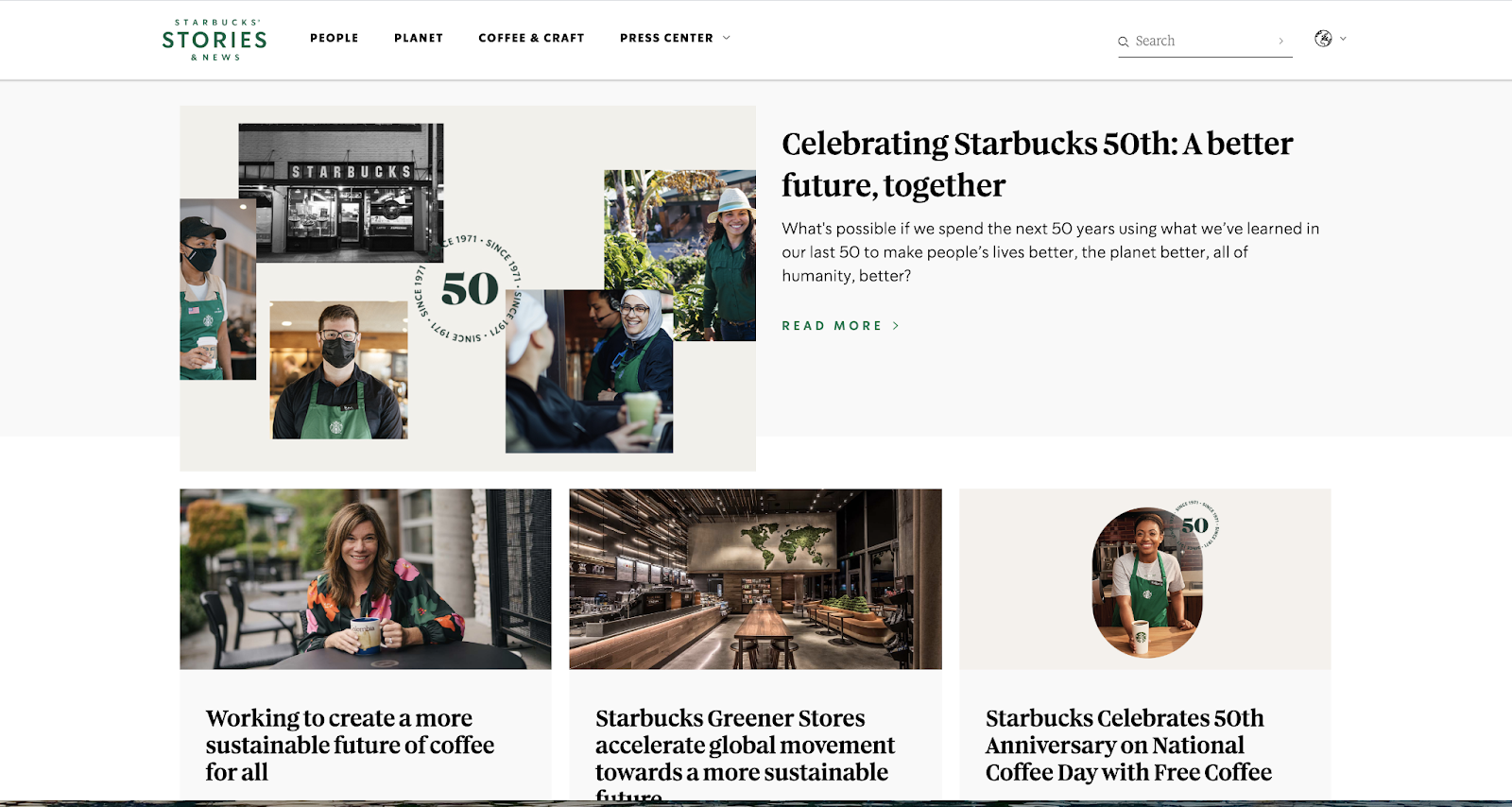The image size is (1512, 807).
Task: Submit search with the arrow icon
Action: pos(1280,42)
